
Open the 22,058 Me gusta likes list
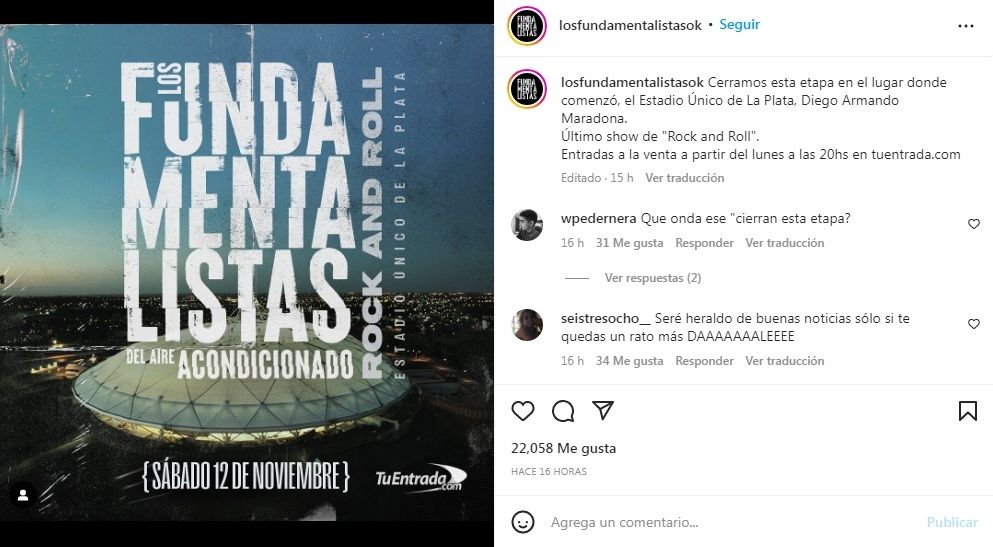pos(564,448)
